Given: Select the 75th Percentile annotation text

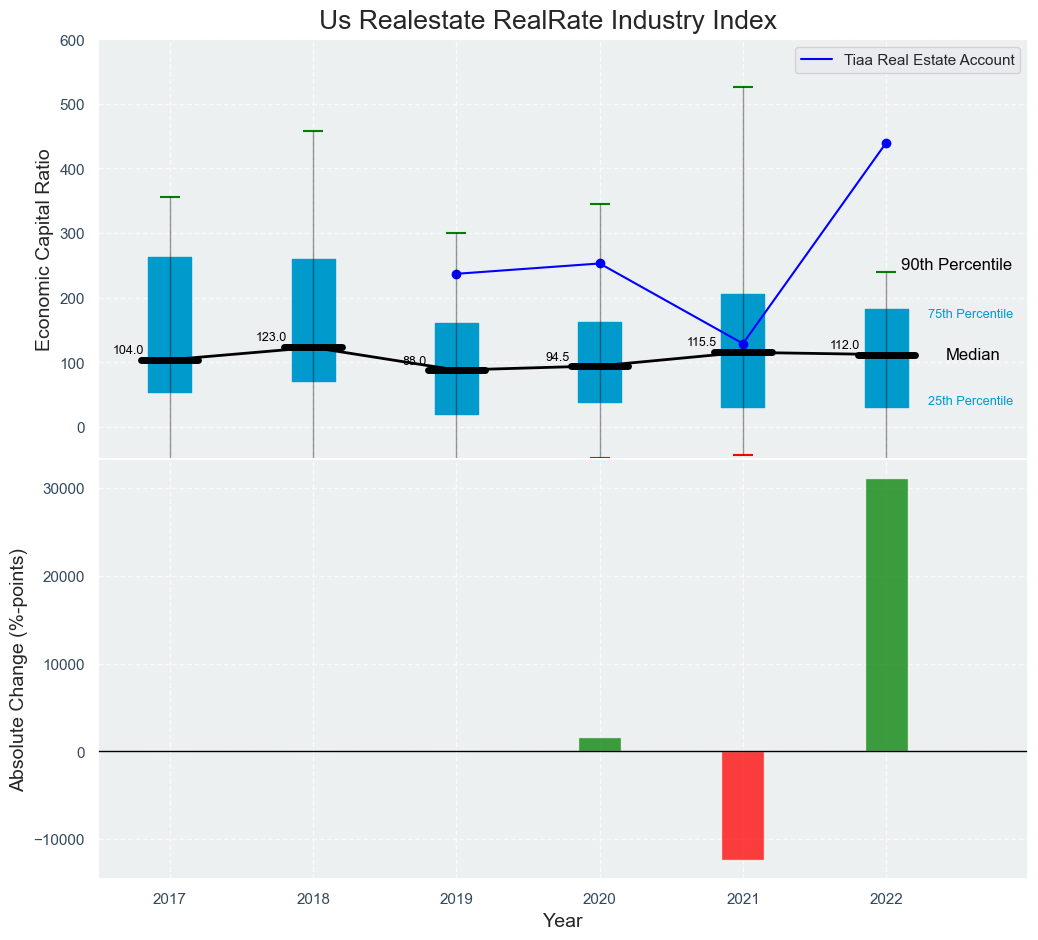Looking at the screenshot, I should coord(970,314).
